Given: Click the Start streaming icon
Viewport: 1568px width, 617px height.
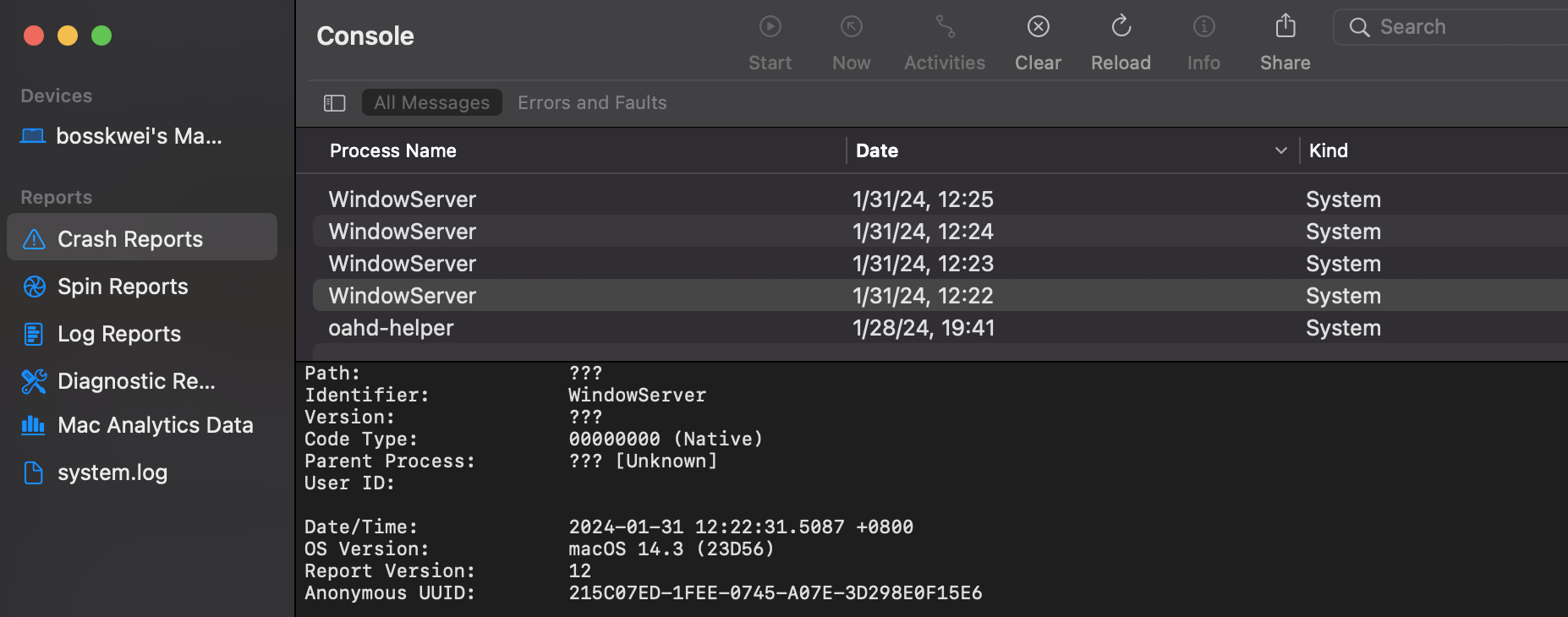Looking at the screenshot, I should [x=770, y=27].
